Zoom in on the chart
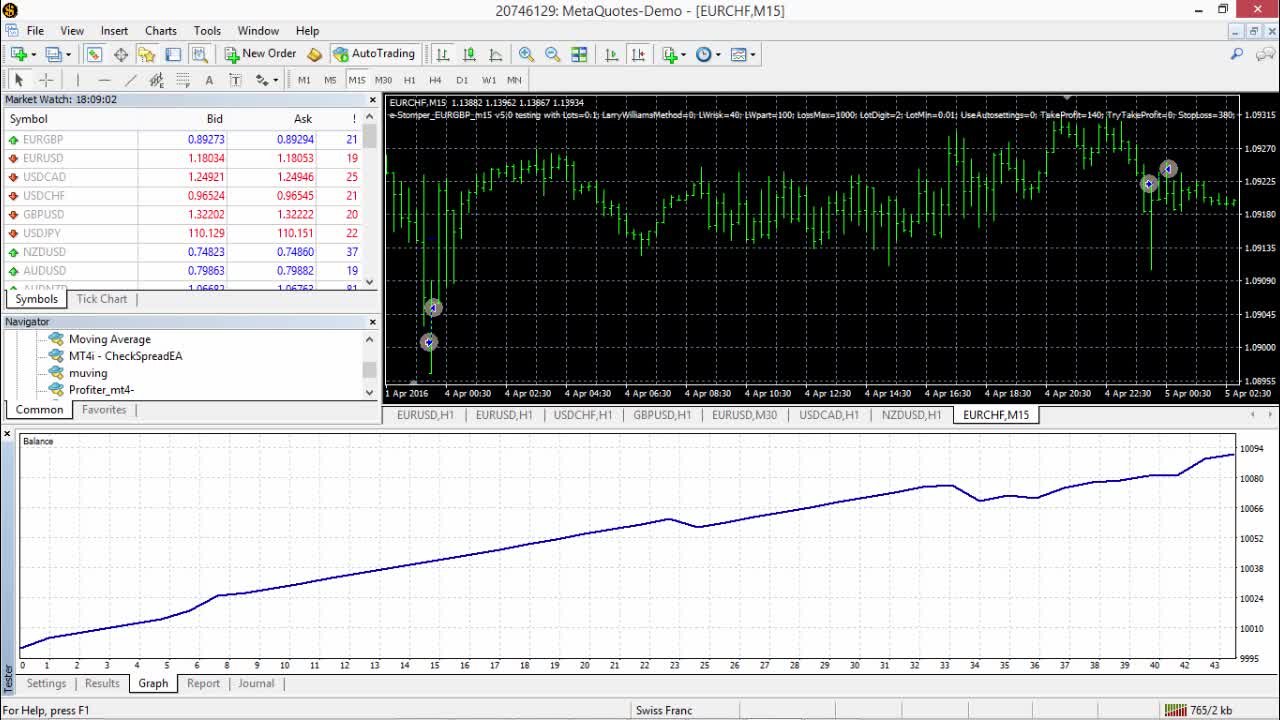 (x=527, y=54)
